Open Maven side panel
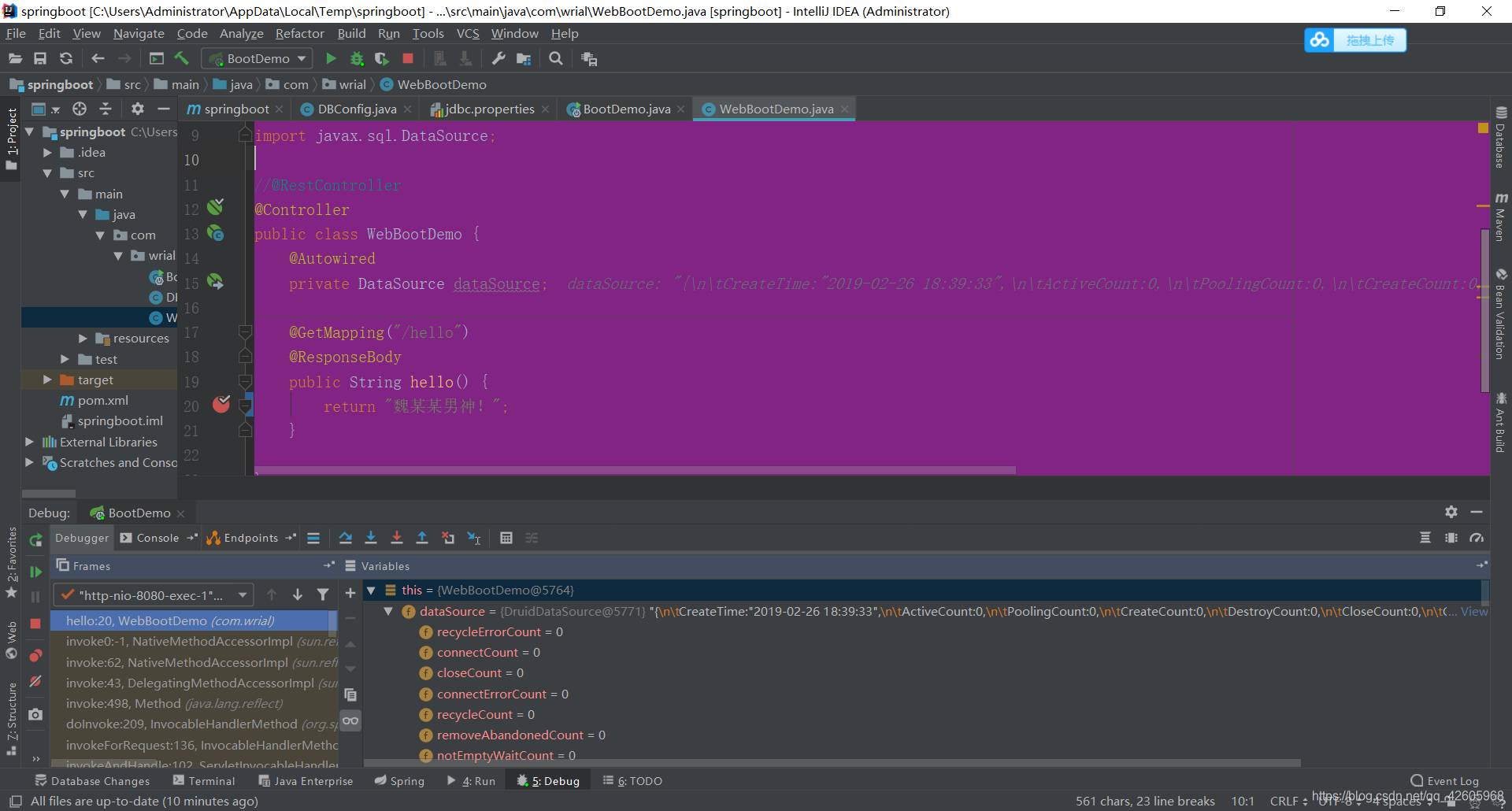 point(1501,217)
